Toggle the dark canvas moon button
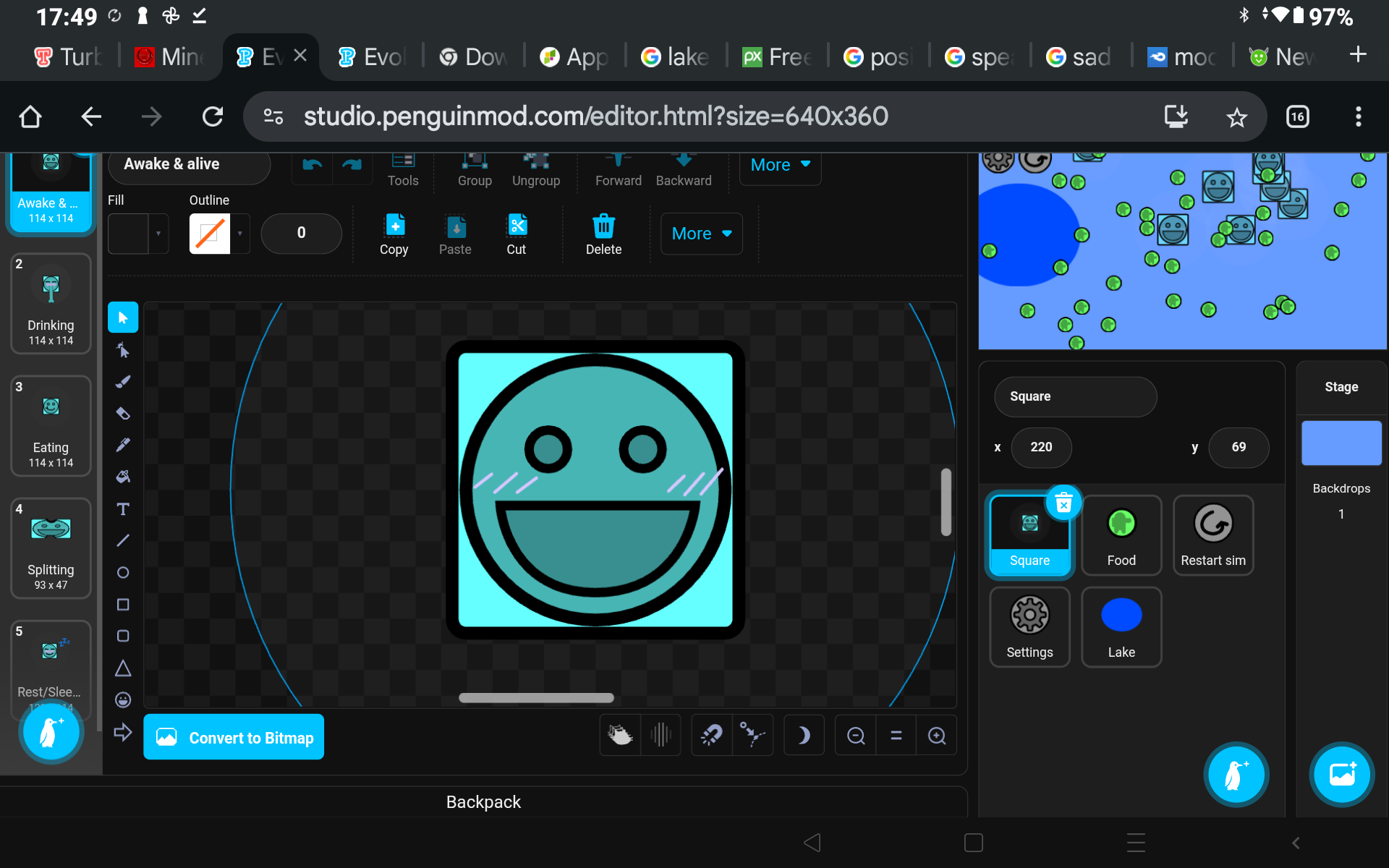Viewport: 1389px width, 868px height. [x=803, y=736]
